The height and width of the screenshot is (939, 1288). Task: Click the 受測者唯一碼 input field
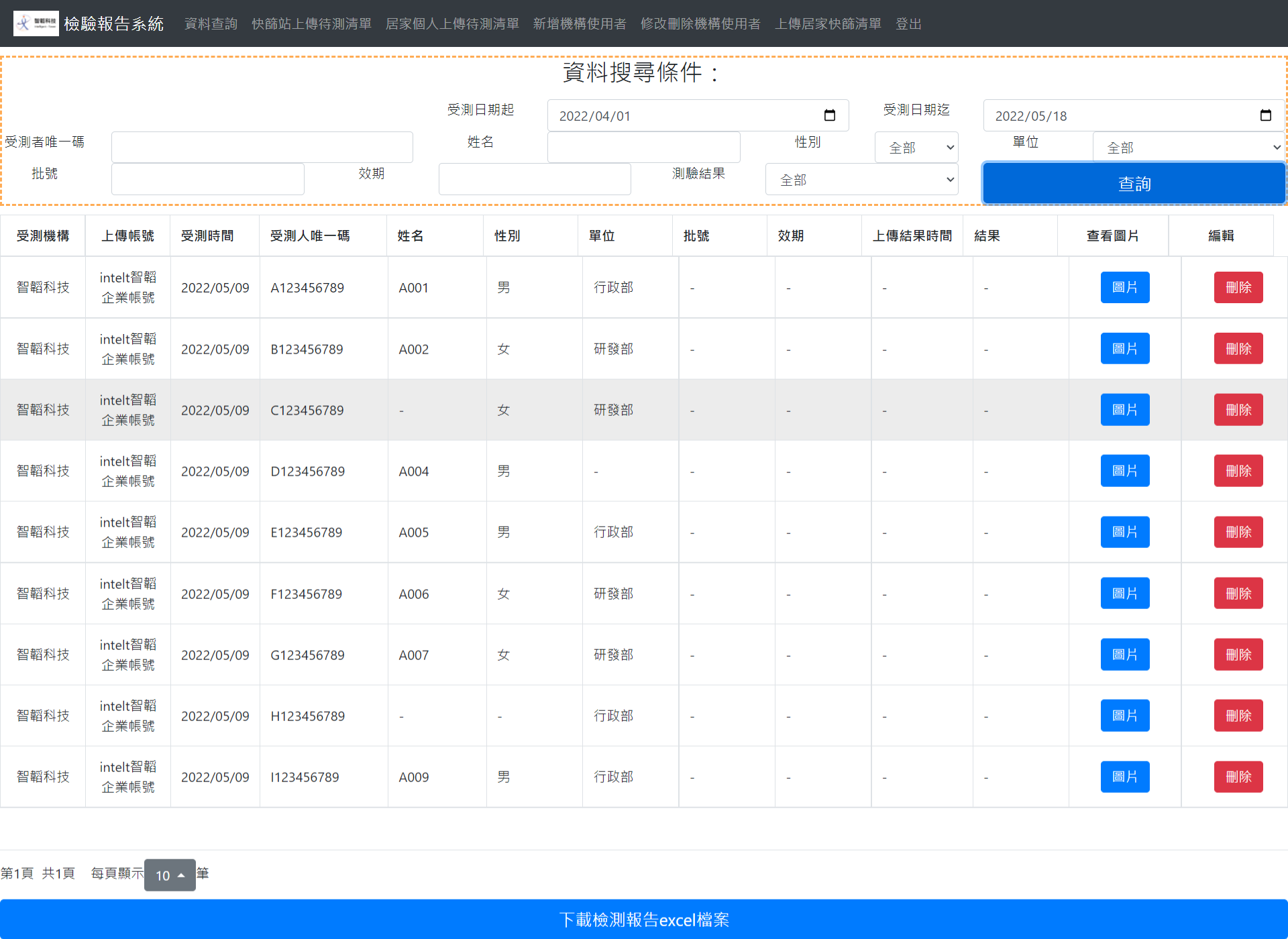point(262,147)
